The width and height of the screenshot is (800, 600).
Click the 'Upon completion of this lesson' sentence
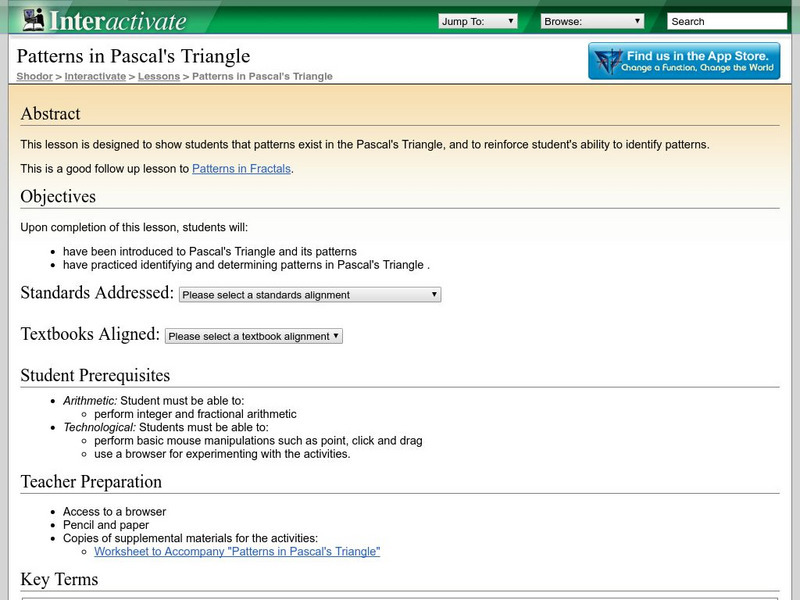[134, 228]
